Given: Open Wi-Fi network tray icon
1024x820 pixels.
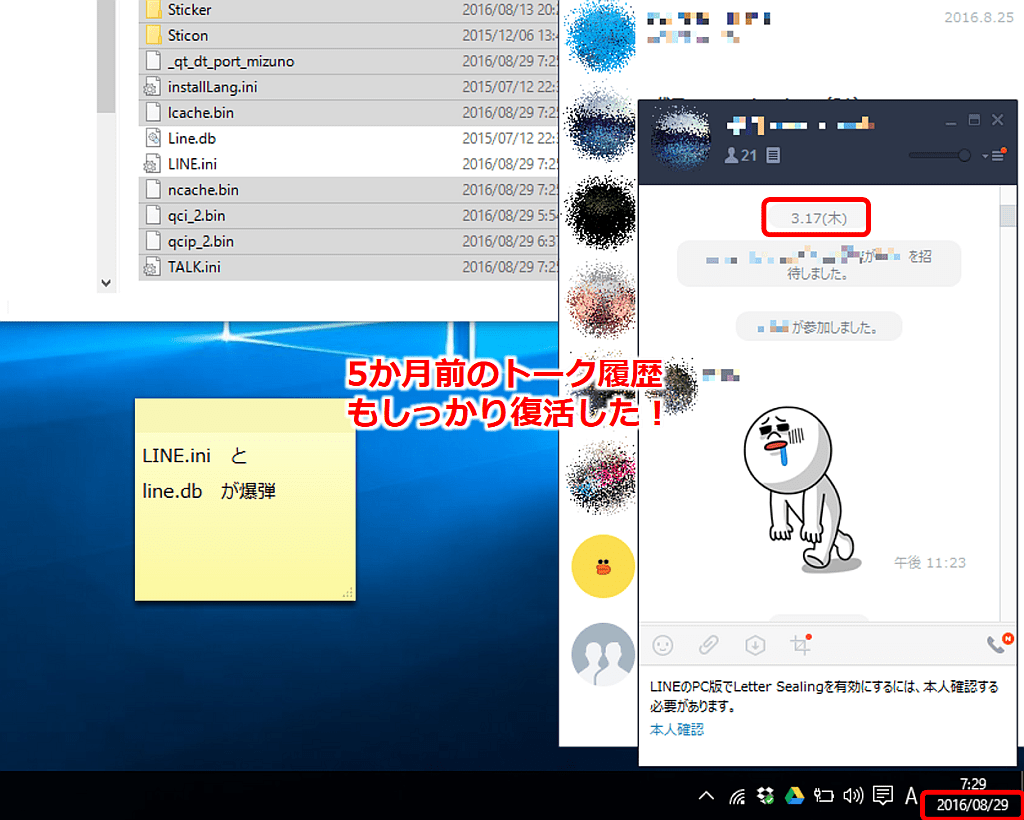Looking at the screenshot, I should pyautogui.click(x=737, y=795).
